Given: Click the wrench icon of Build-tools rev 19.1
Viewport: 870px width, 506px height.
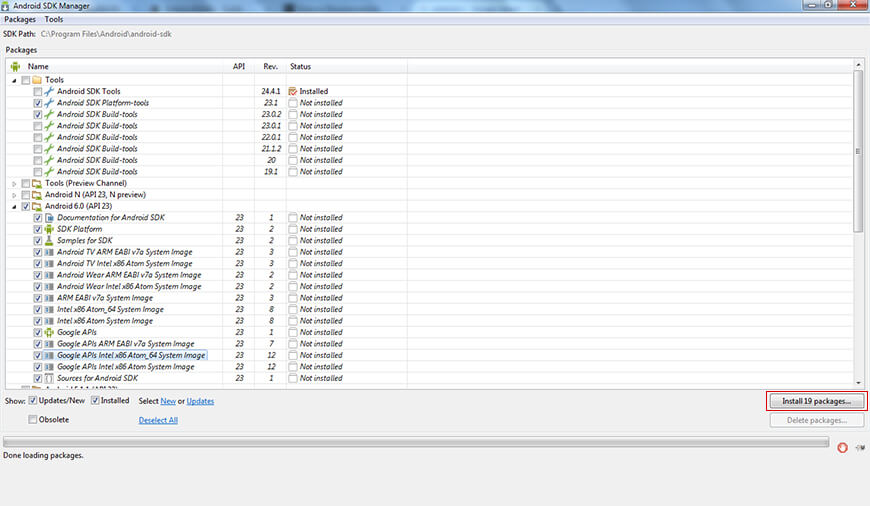Looking at the screenshot, I should (49, 172).
